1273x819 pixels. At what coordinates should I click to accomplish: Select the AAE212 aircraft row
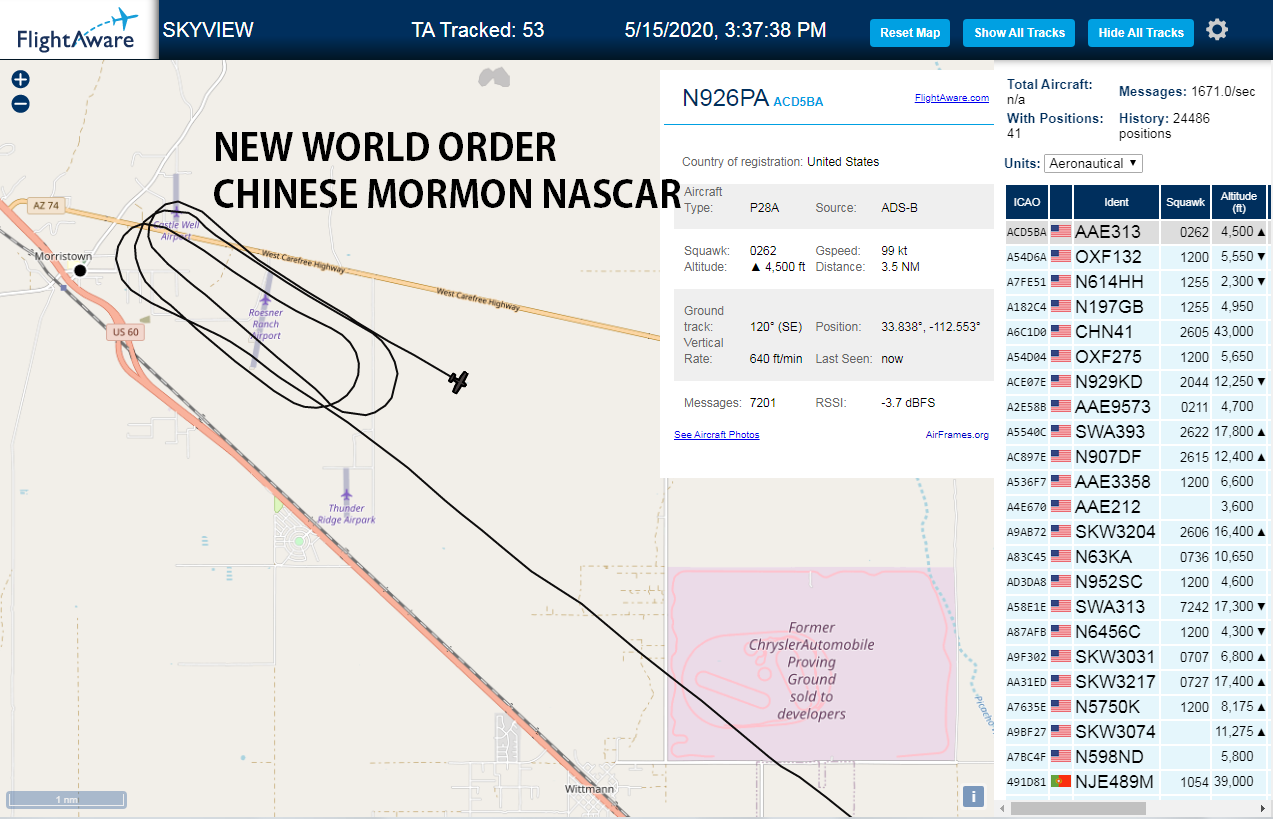[1137, 507]
